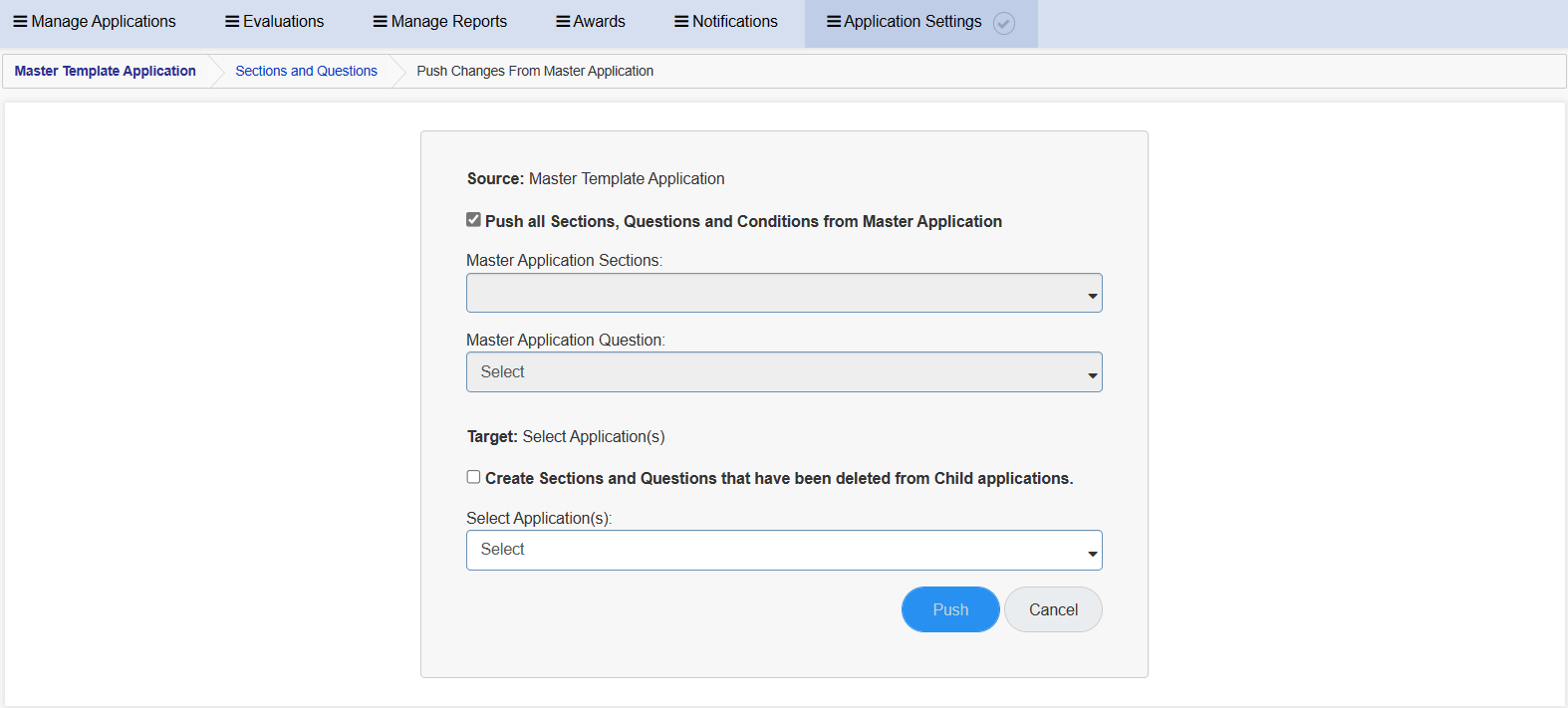Open the Evaluations menu
Viewport: 1568px width, 708px height.
(x=275, y=22)
